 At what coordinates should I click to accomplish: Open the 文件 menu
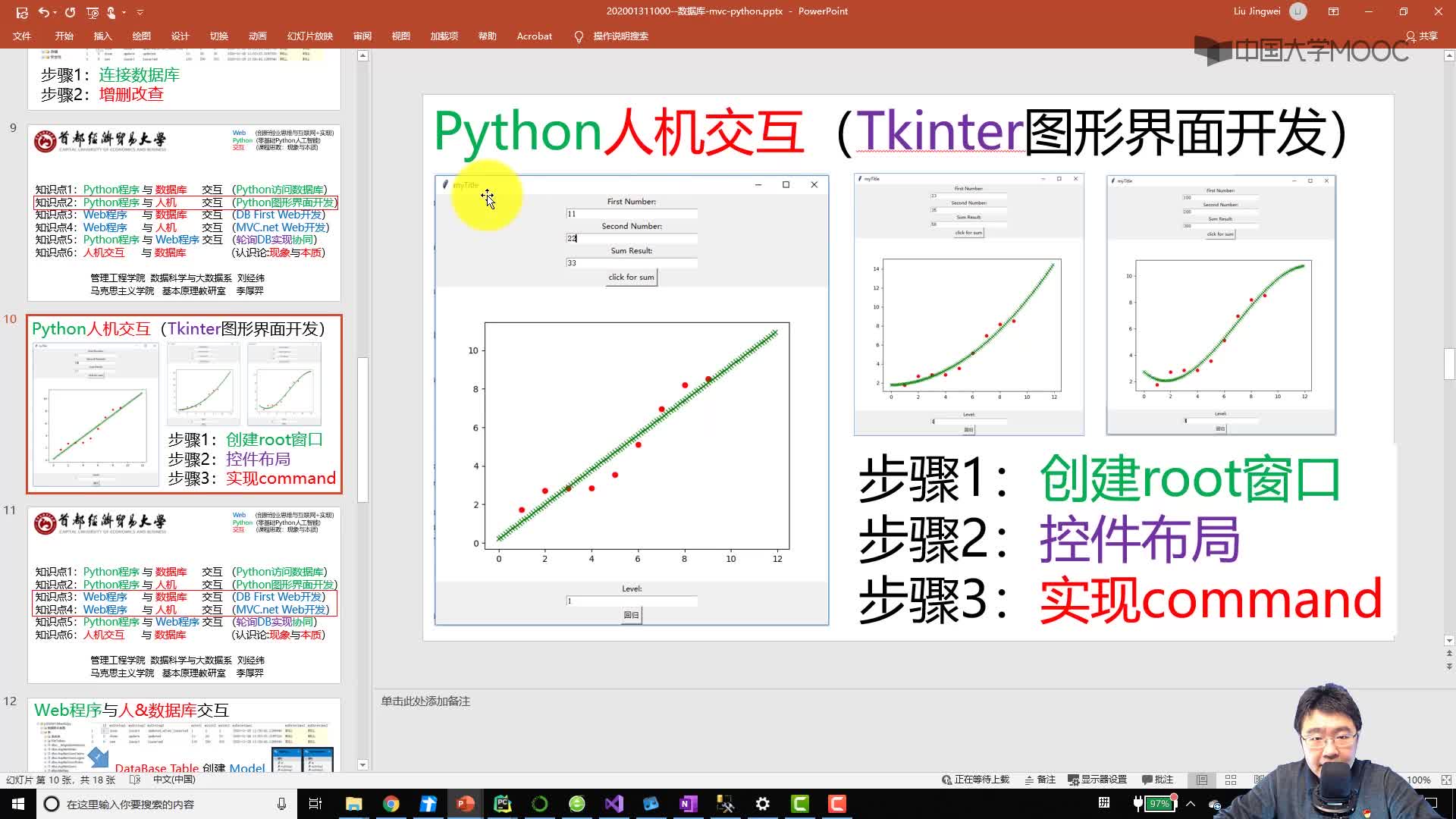click(22, 36)
